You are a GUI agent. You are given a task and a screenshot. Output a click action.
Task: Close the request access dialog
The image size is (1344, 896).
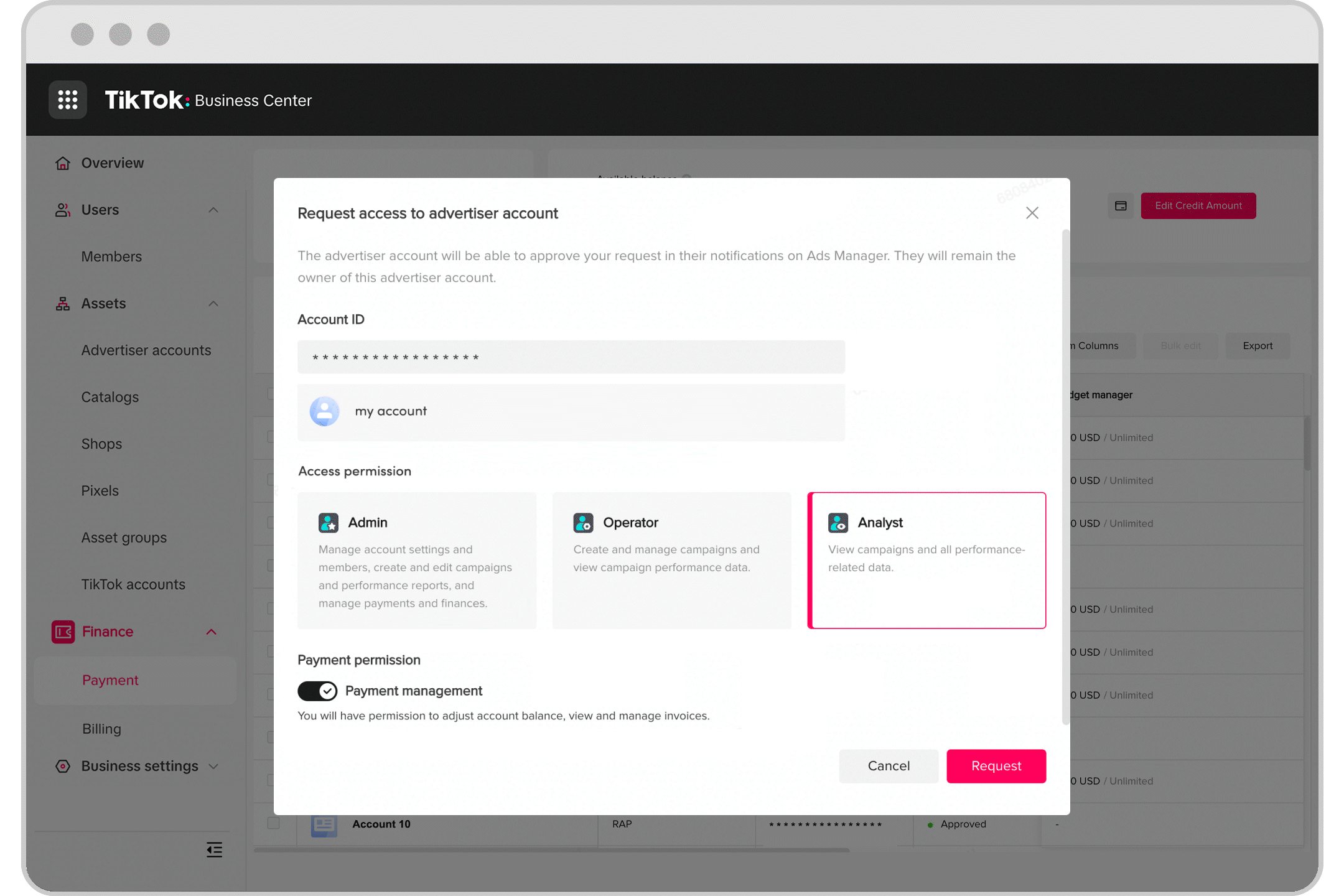point(1032,213)
